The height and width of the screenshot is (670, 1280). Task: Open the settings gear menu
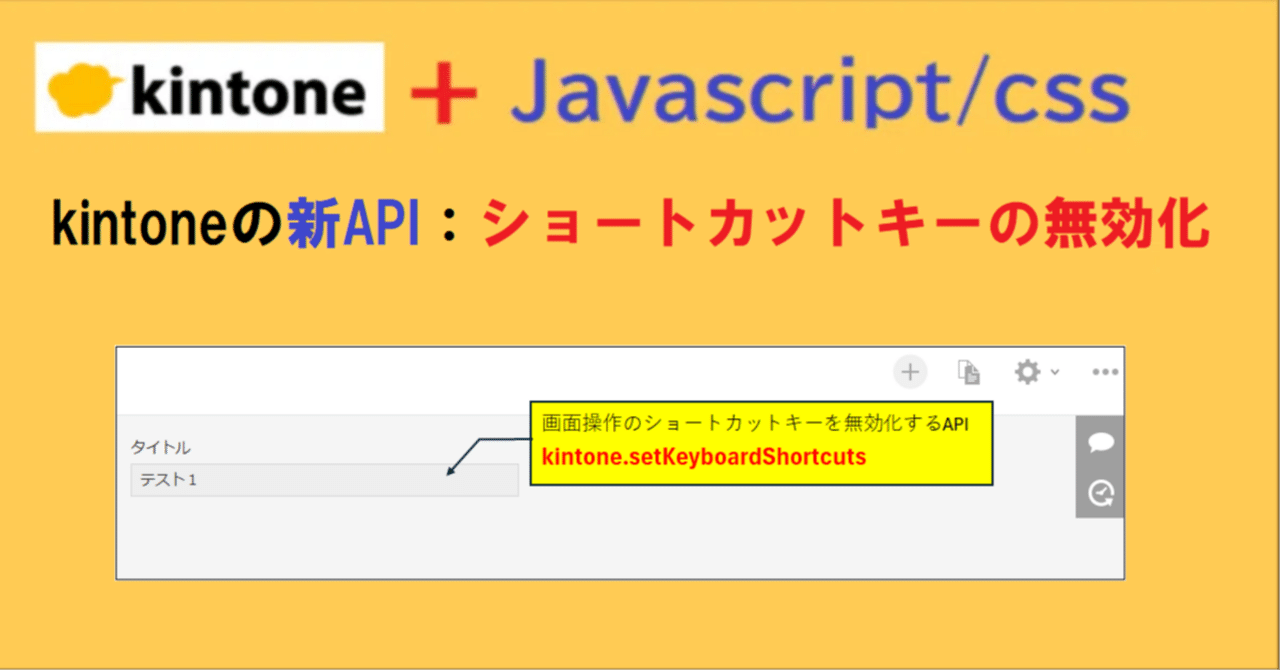point(1036,372)
